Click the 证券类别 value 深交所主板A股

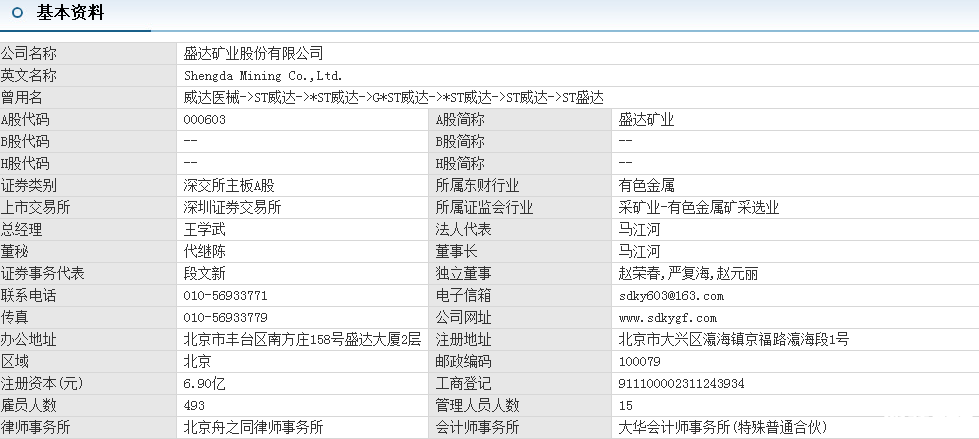click(229, 185)
